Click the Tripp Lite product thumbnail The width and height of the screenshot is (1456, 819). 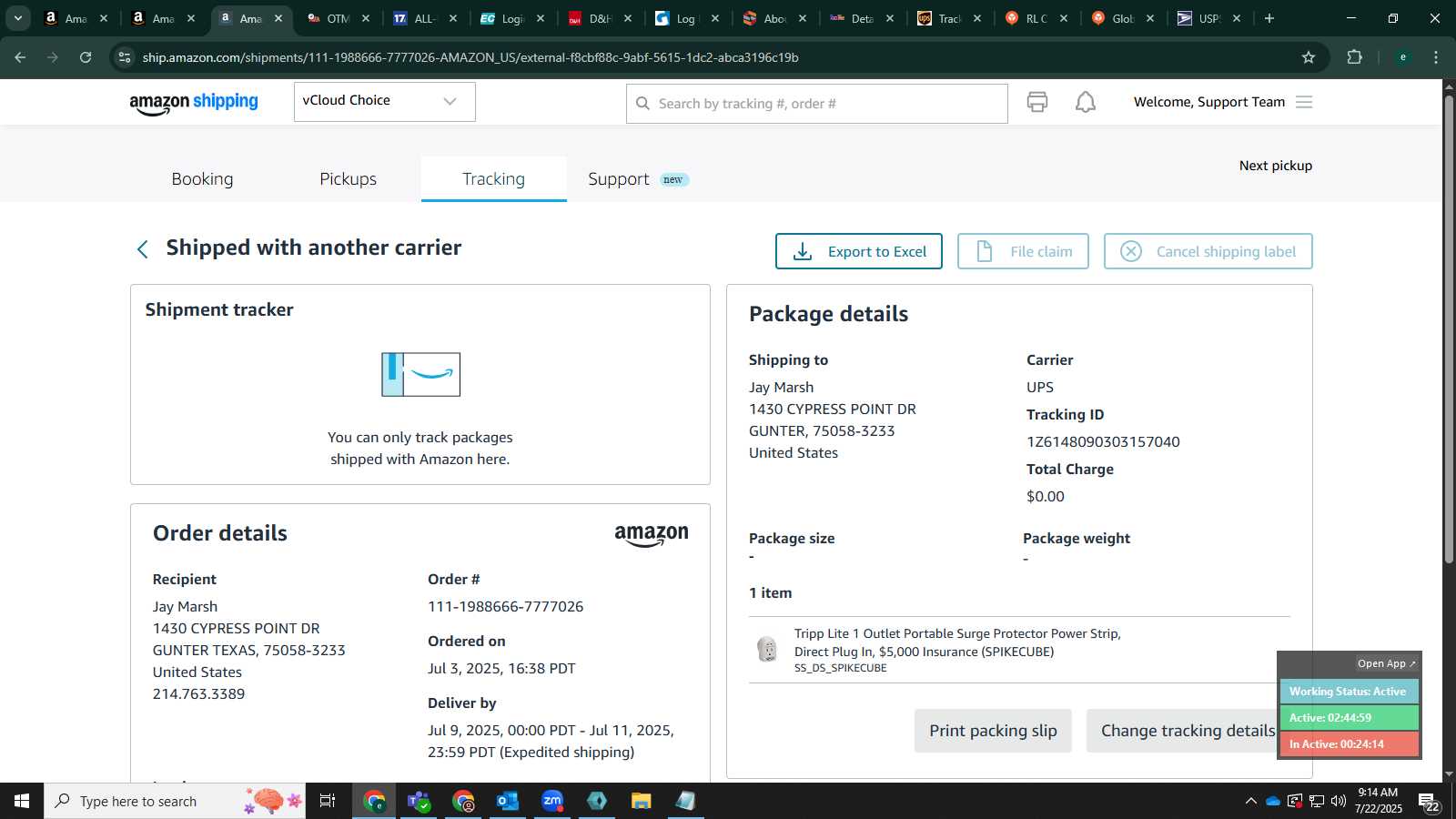pos(767,649)
